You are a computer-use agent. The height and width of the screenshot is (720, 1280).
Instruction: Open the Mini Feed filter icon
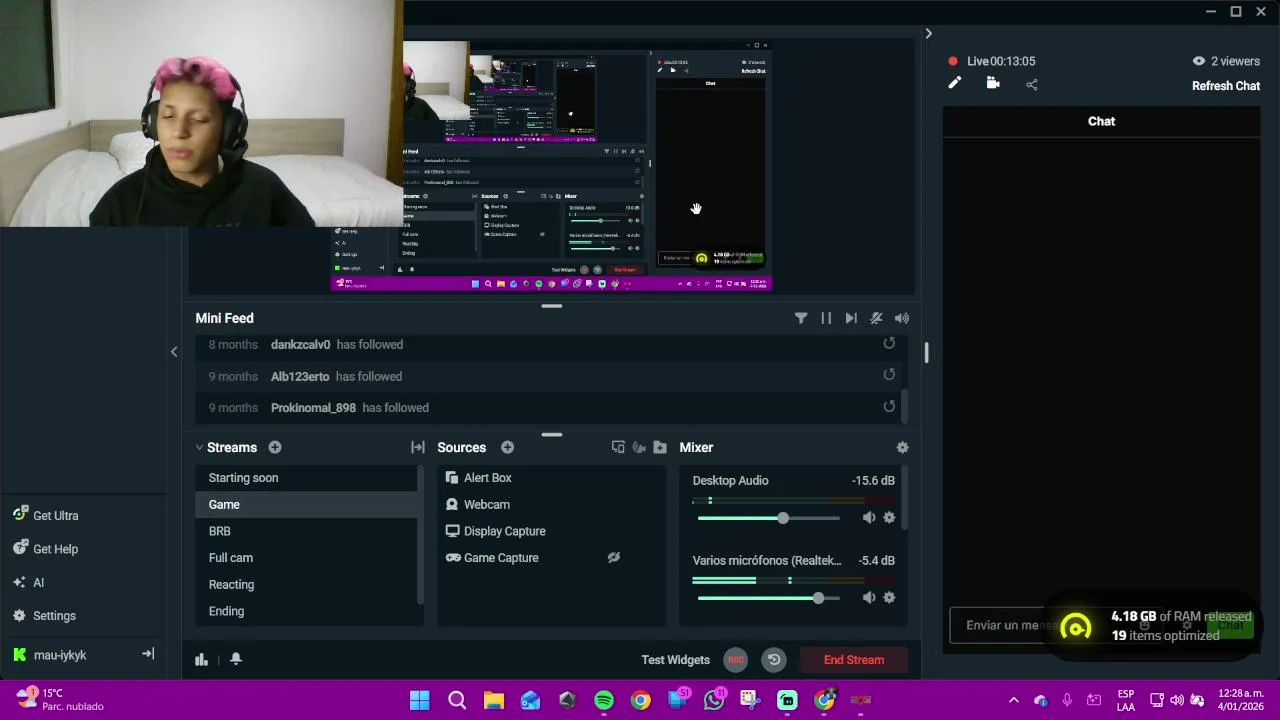pos(801,318)
